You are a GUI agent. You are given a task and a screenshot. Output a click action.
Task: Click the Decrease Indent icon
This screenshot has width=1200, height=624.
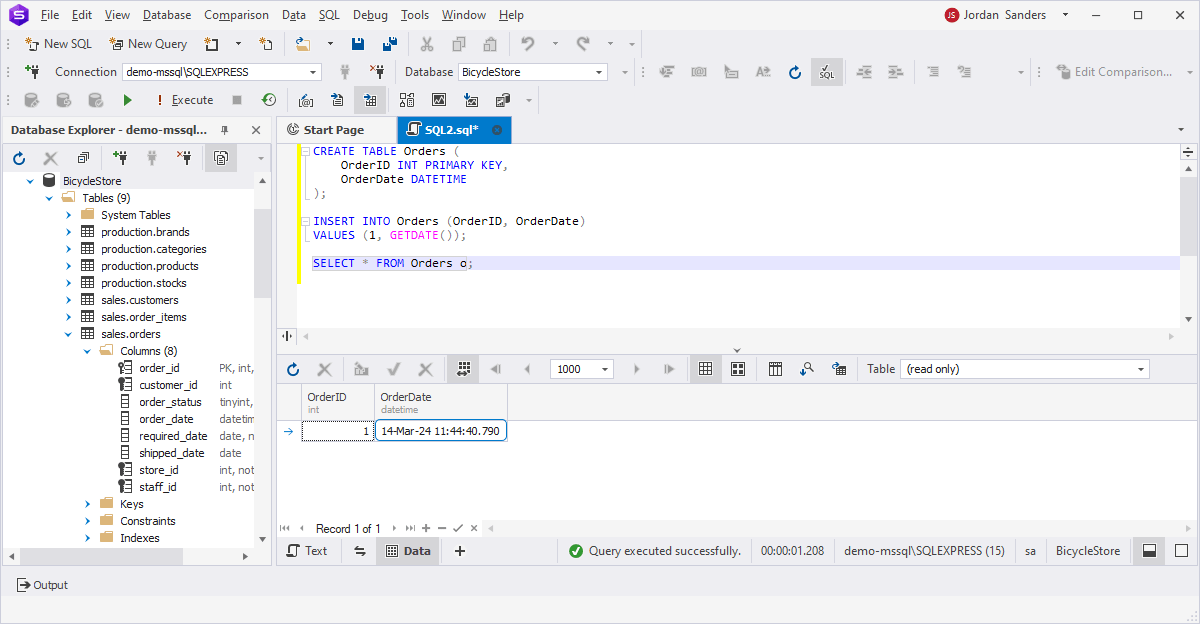tap(864, 72)
